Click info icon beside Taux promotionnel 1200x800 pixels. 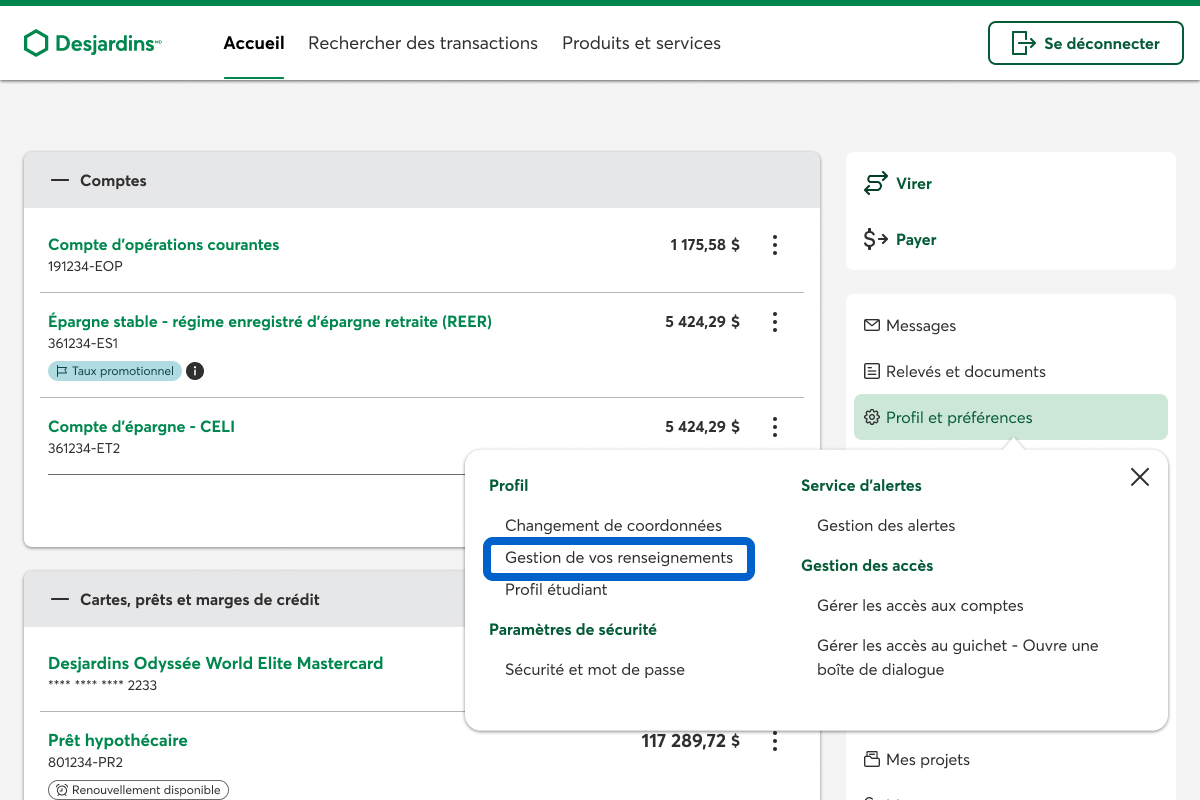[x=196, y=371]
